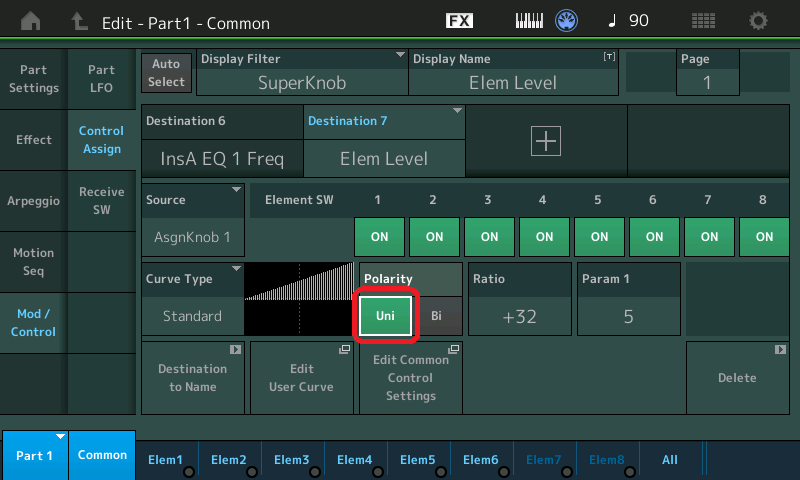
Task: Tap the keyboard live set icon
Action: (x=530, y=20)
